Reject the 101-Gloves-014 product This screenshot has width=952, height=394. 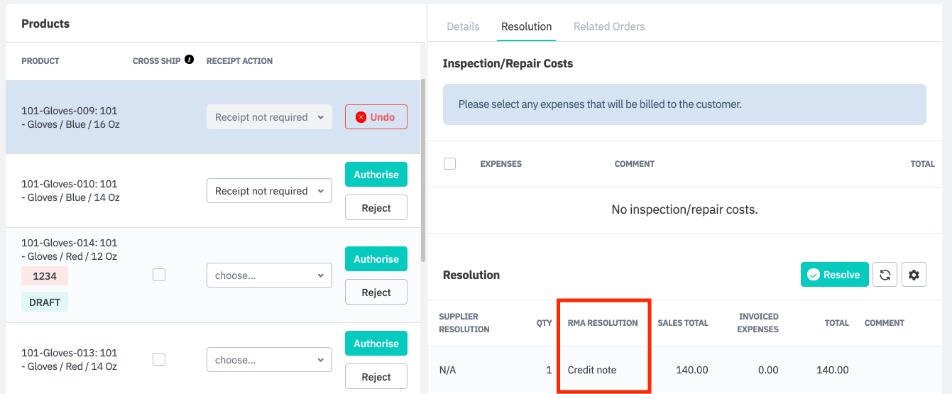pyautogui.click(x=376, y=292)
